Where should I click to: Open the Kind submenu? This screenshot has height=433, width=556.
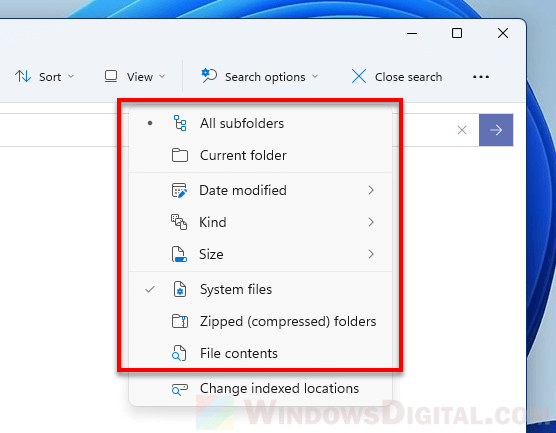(261, 222)
